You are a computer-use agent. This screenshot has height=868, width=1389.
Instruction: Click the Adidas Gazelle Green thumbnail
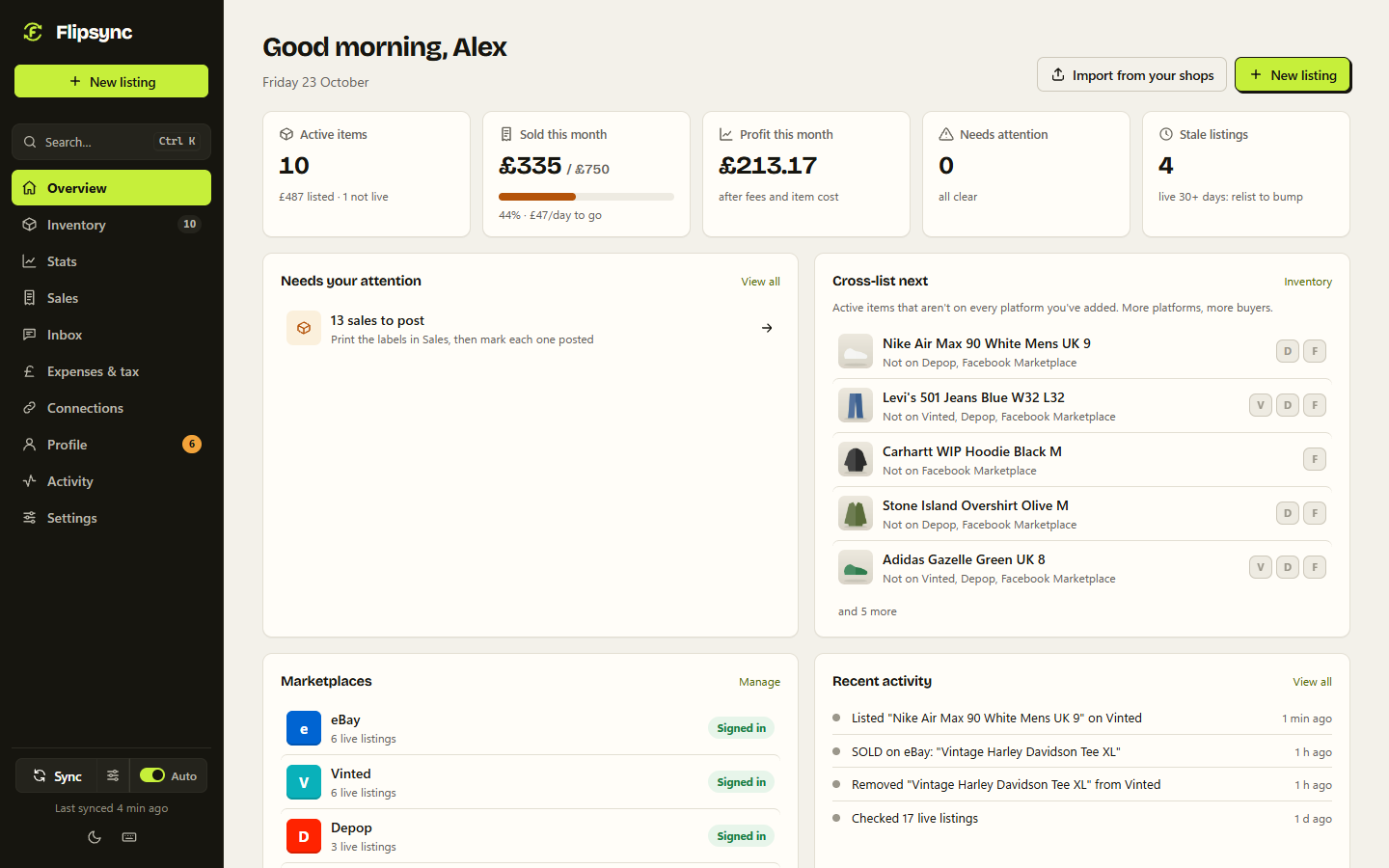[x=856, y=568]
